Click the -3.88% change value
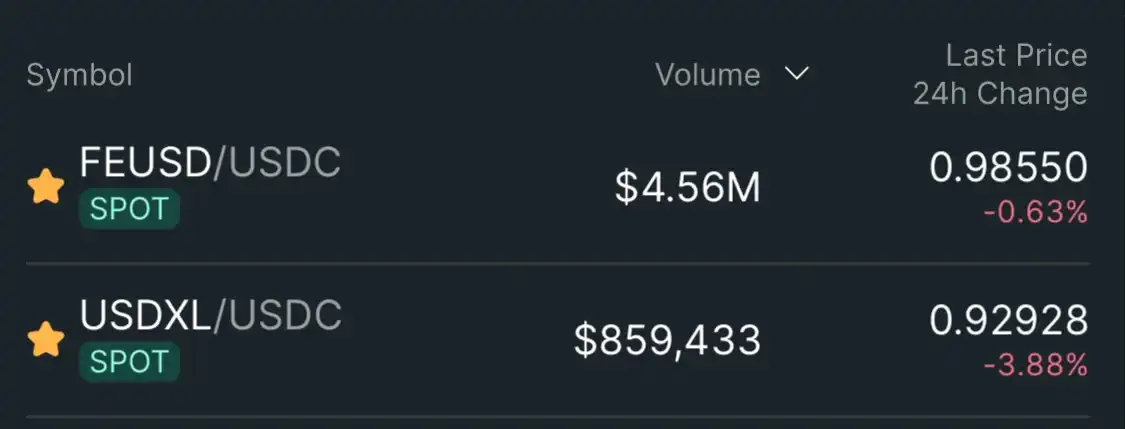The width and height of the screenshot is (1125, 429). [x=1035, y=366]
